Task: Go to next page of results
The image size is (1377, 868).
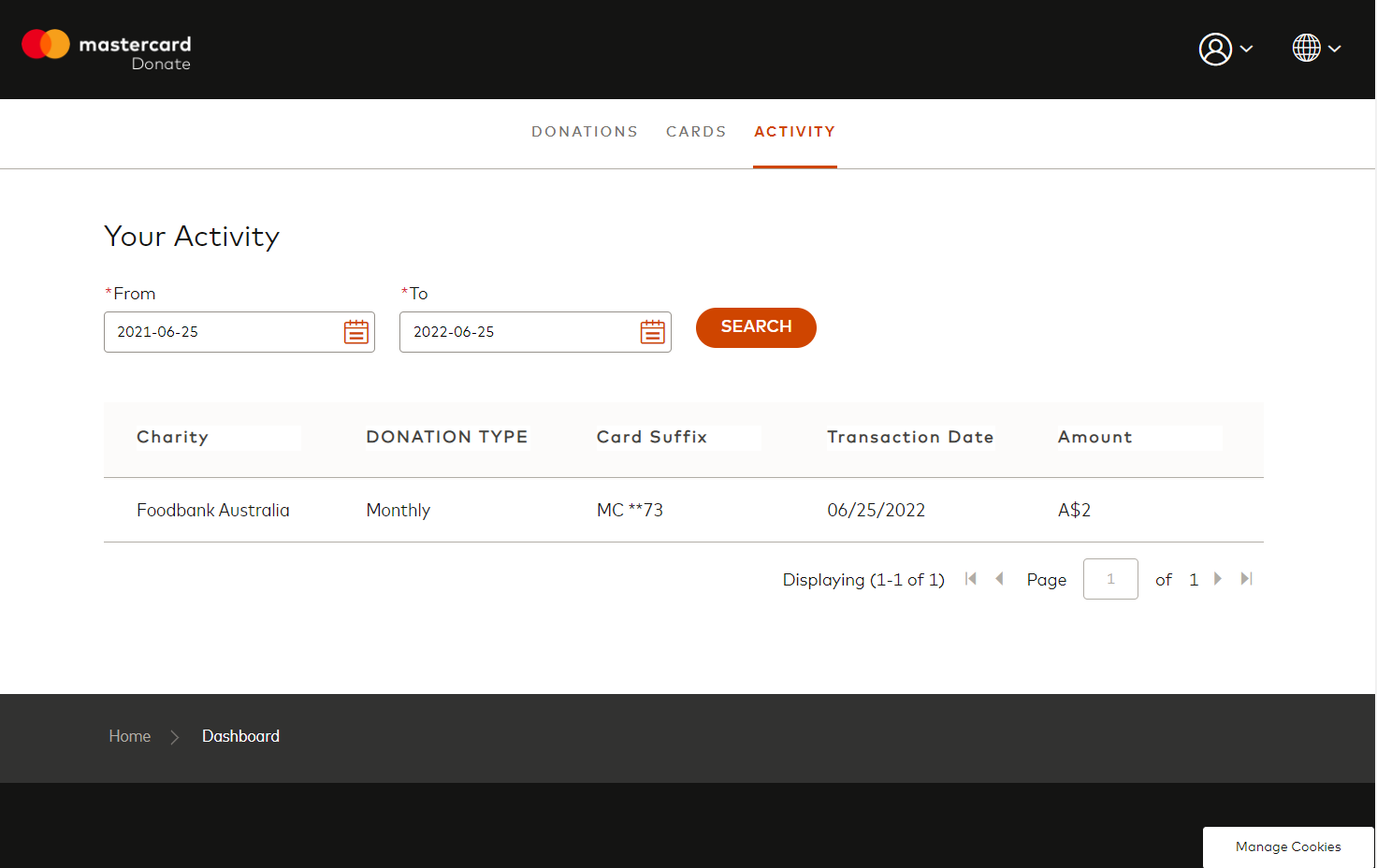Action: click(x=1217, y=579)
